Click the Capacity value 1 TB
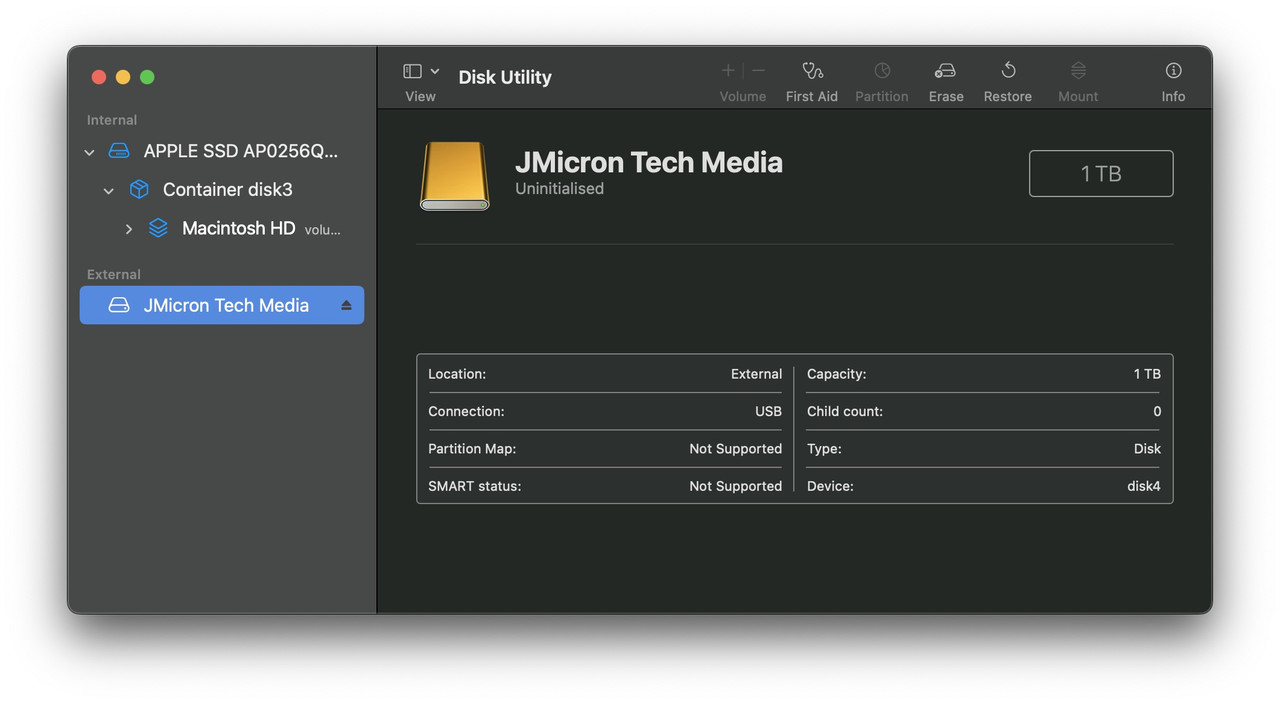 [1147, 374]
